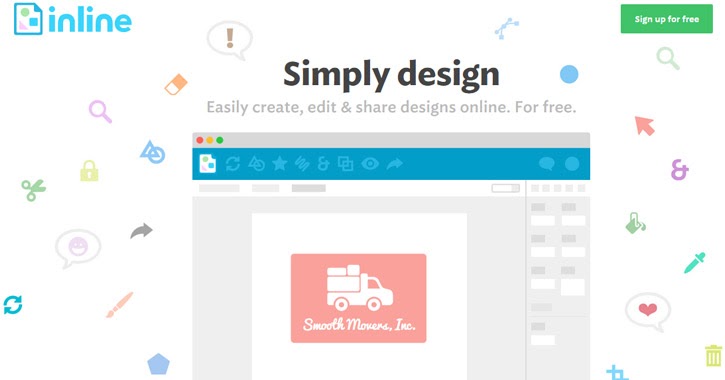Click the salmon cursor arrow icon
The image size is (725, 380).
pyautogui.click(x=645, y=126)
